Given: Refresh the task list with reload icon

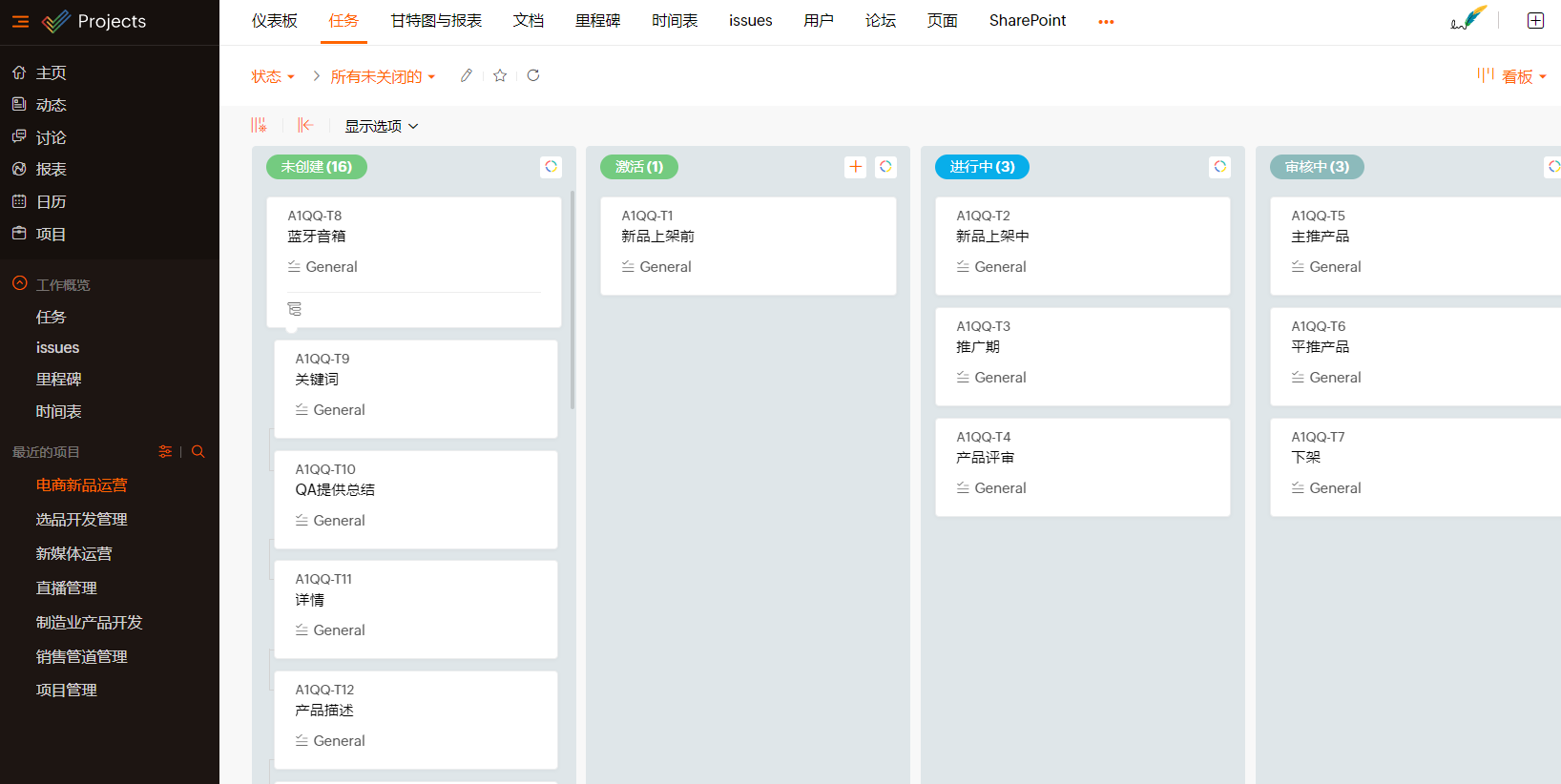Looking at the screenshot, I should point(533,75).
